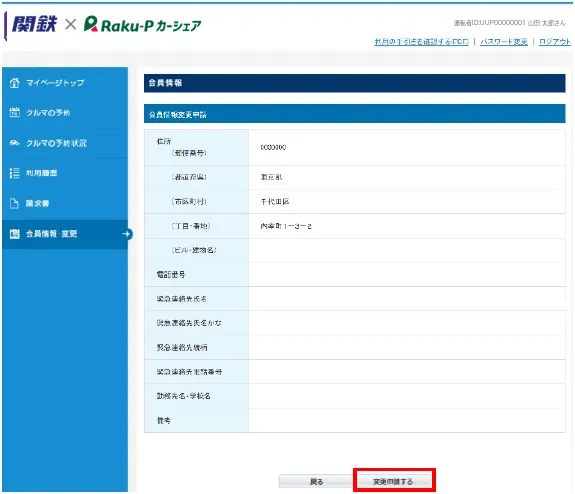Viewport: 575px width, 494px height.
Task: Click the 緊急連絡先続柄 label
Action: click(x=182, y=347)
